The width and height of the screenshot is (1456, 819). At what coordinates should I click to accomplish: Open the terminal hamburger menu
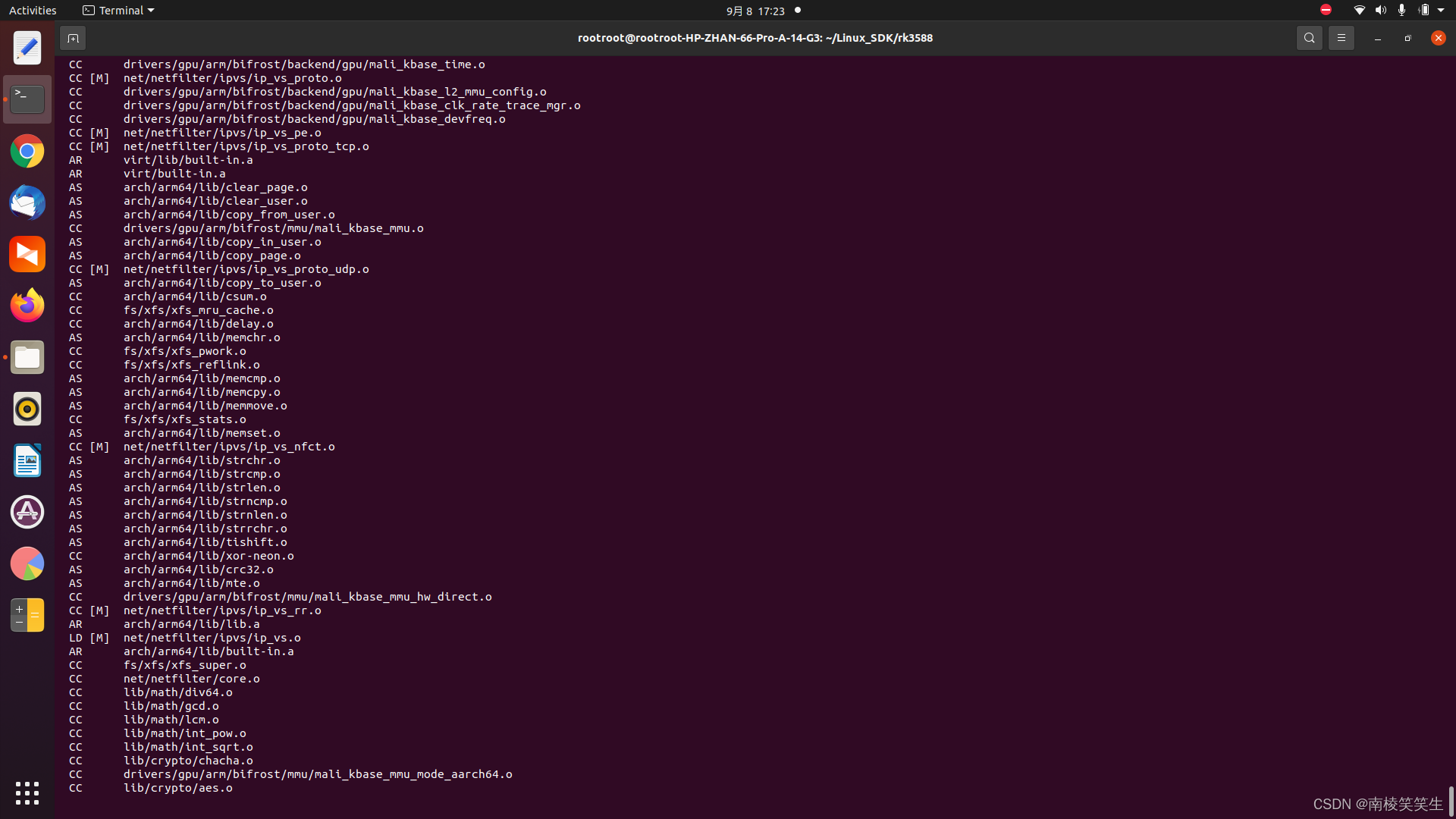[x=1341, y=38]
